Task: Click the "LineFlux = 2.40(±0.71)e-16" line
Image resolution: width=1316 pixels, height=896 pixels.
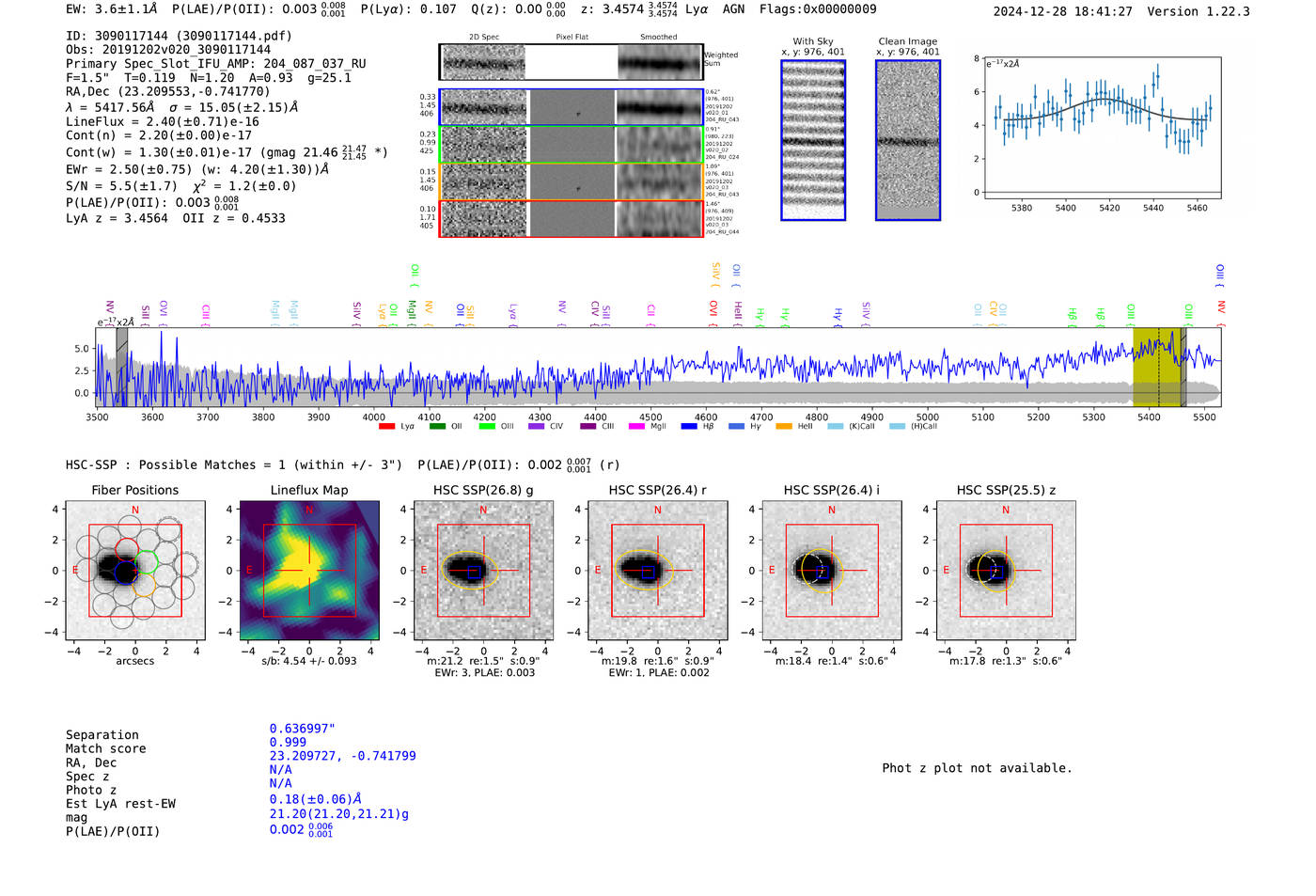Action: pos(163,122)
